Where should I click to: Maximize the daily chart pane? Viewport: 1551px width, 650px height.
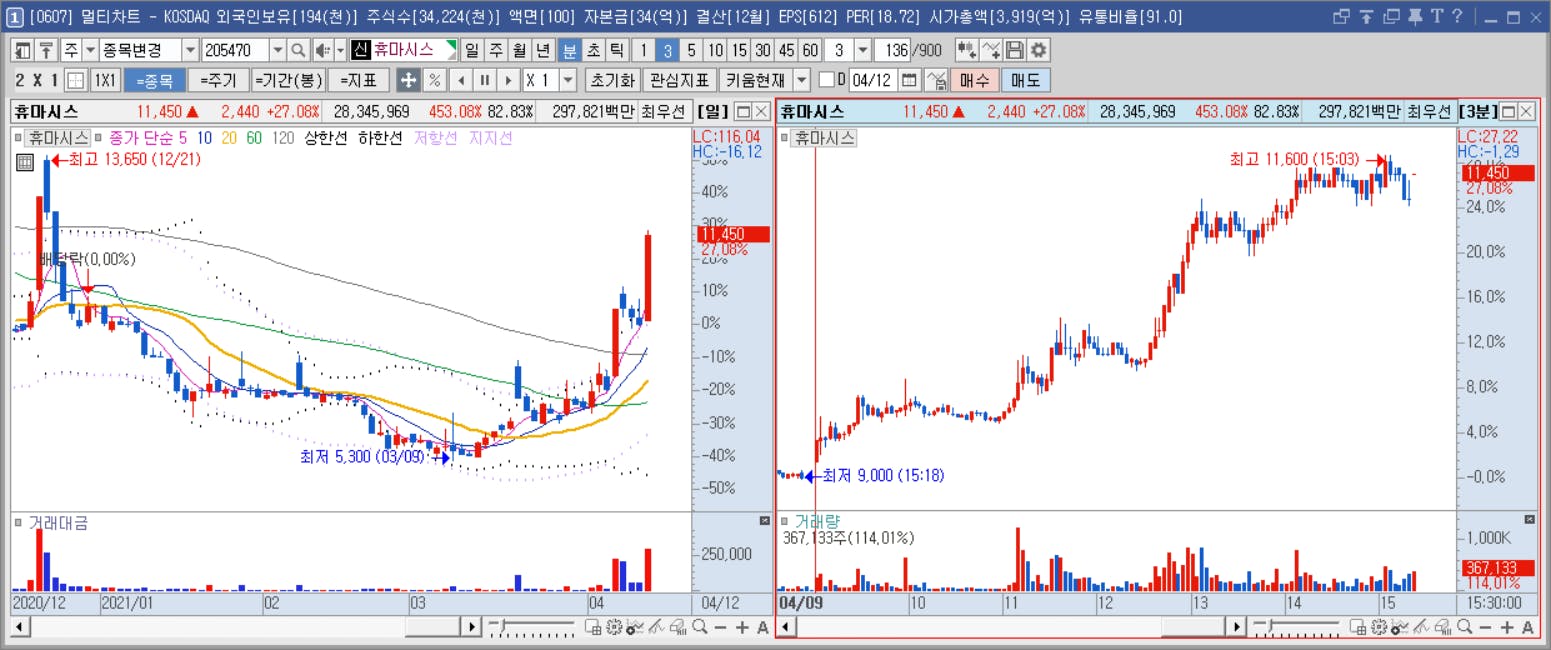tap(743, 112)
